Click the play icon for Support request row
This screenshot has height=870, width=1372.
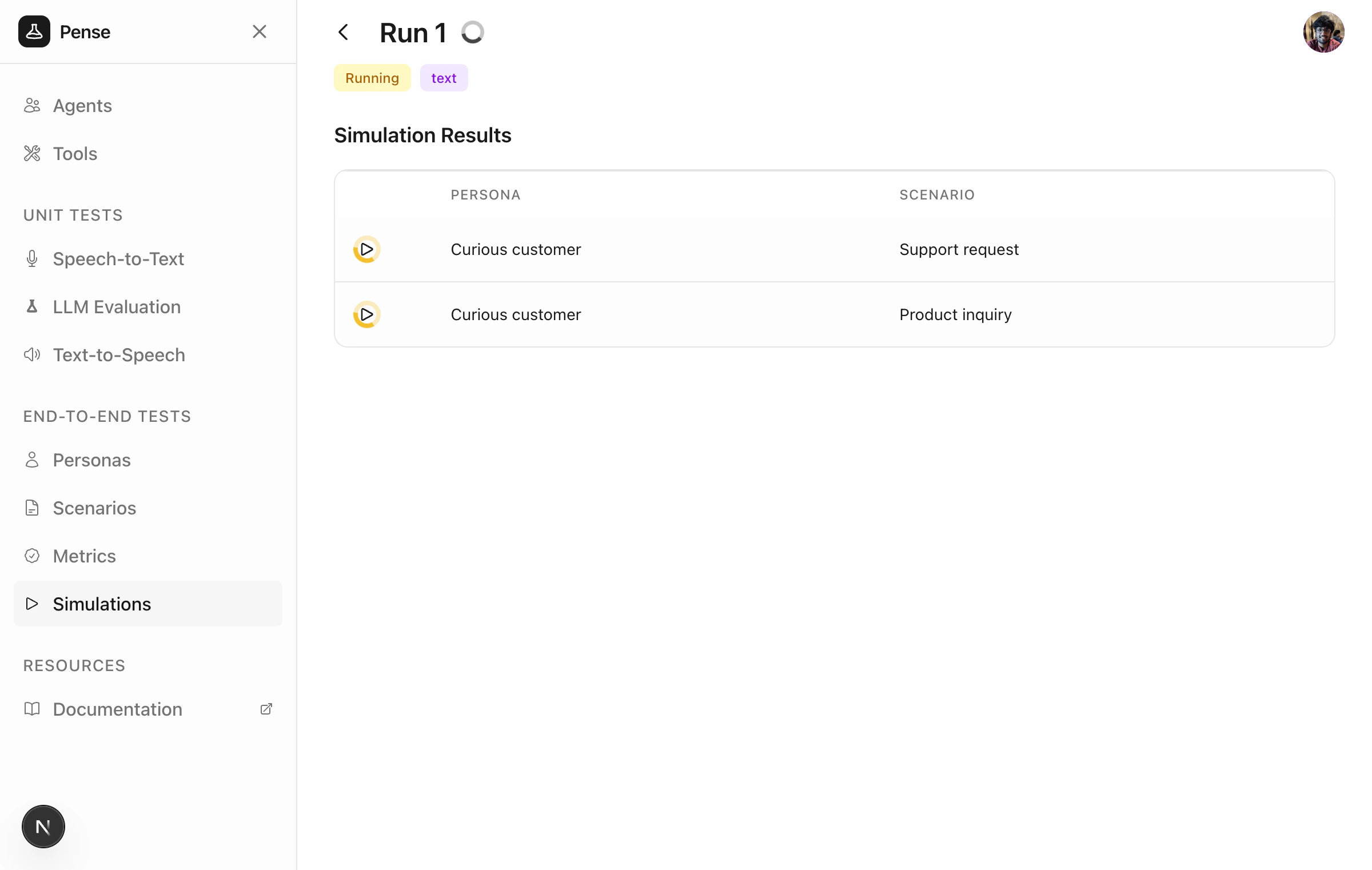tap(367, 249)
